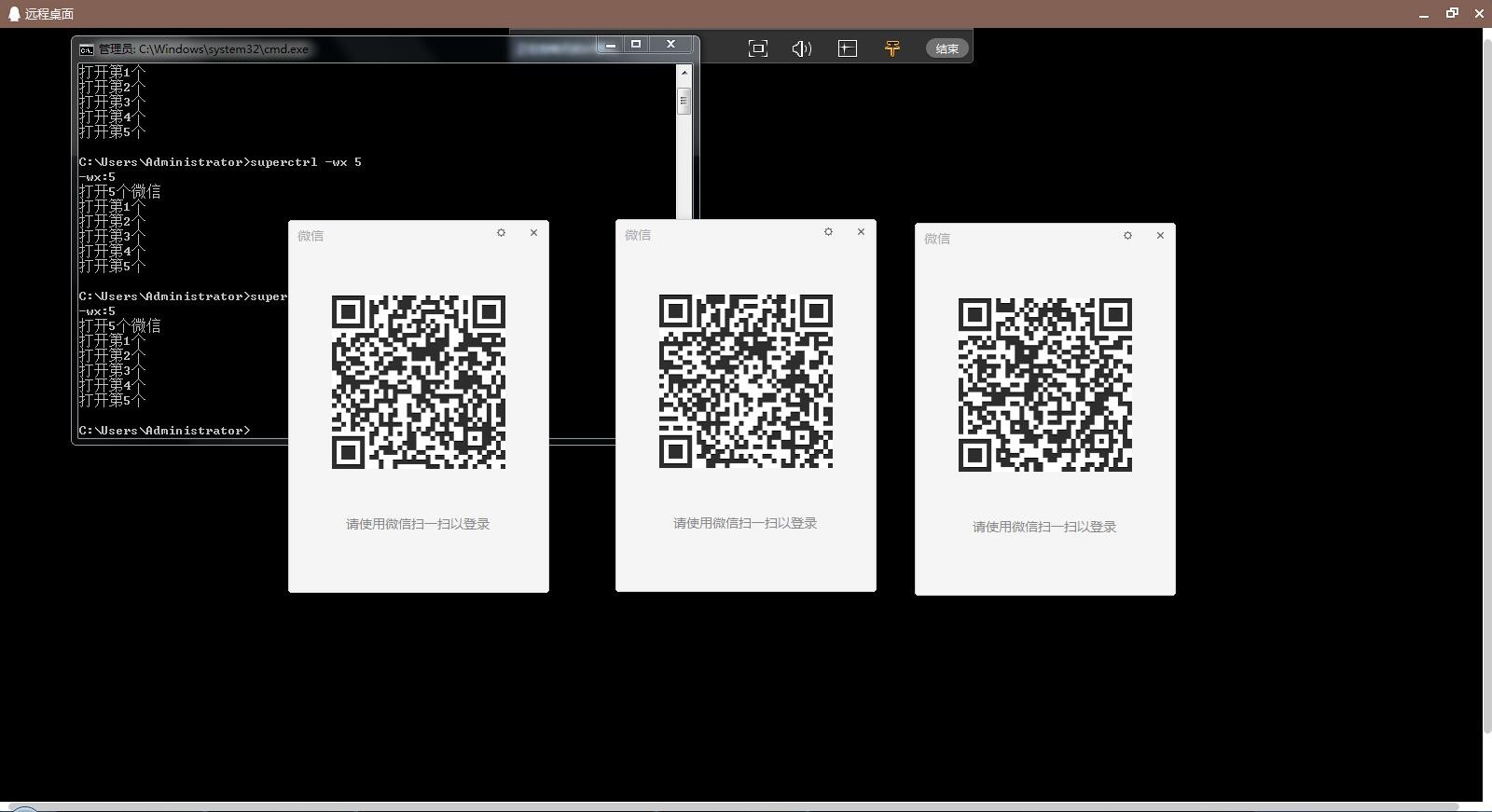Open settings gear of right WeChat window
Image resolution: width=1492 pixels, height=812 pixels.
[1128, 236]
